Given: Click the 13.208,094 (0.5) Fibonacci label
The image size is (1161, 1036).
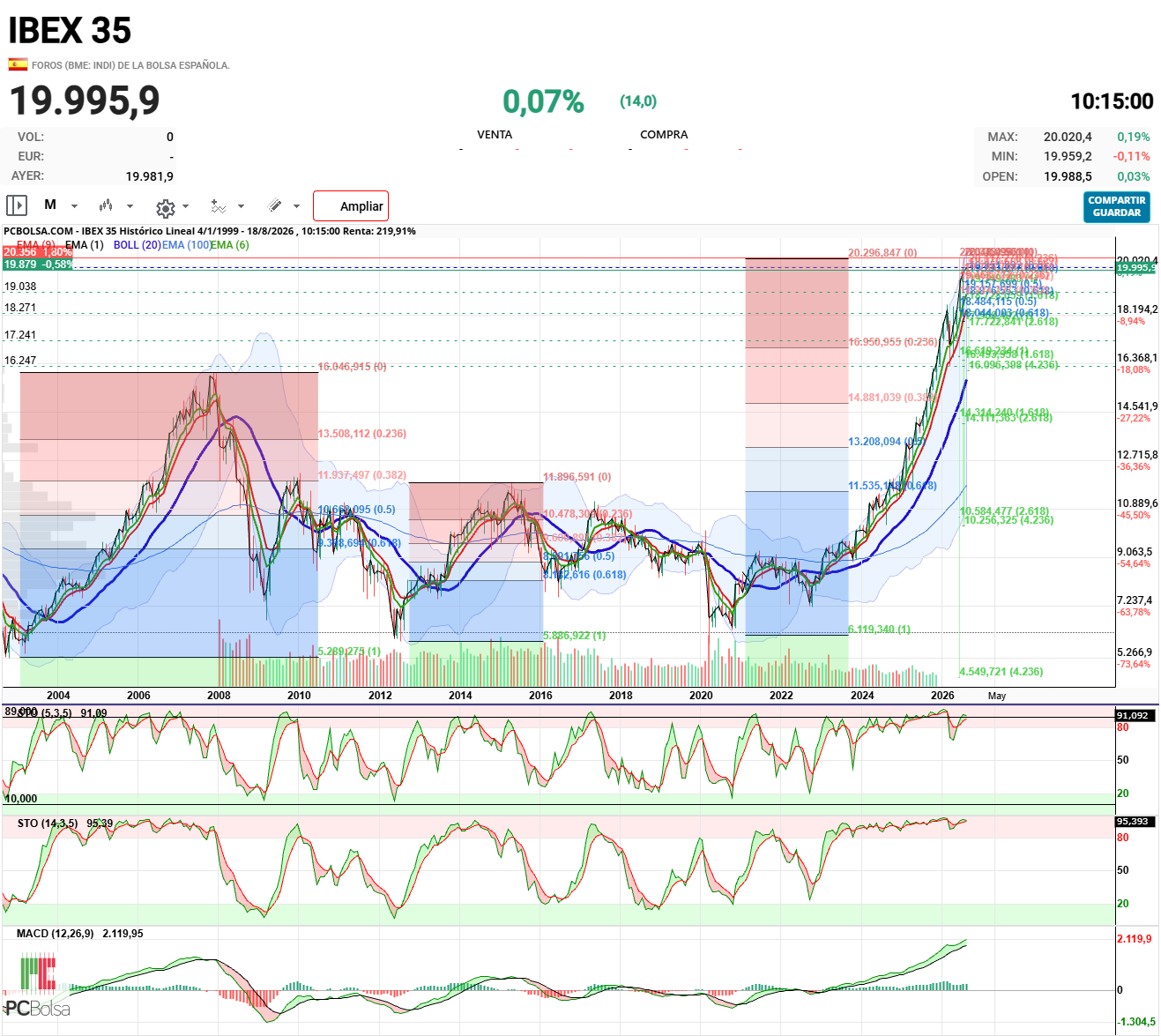Looking at the screenshot, I should pos(887,442).
